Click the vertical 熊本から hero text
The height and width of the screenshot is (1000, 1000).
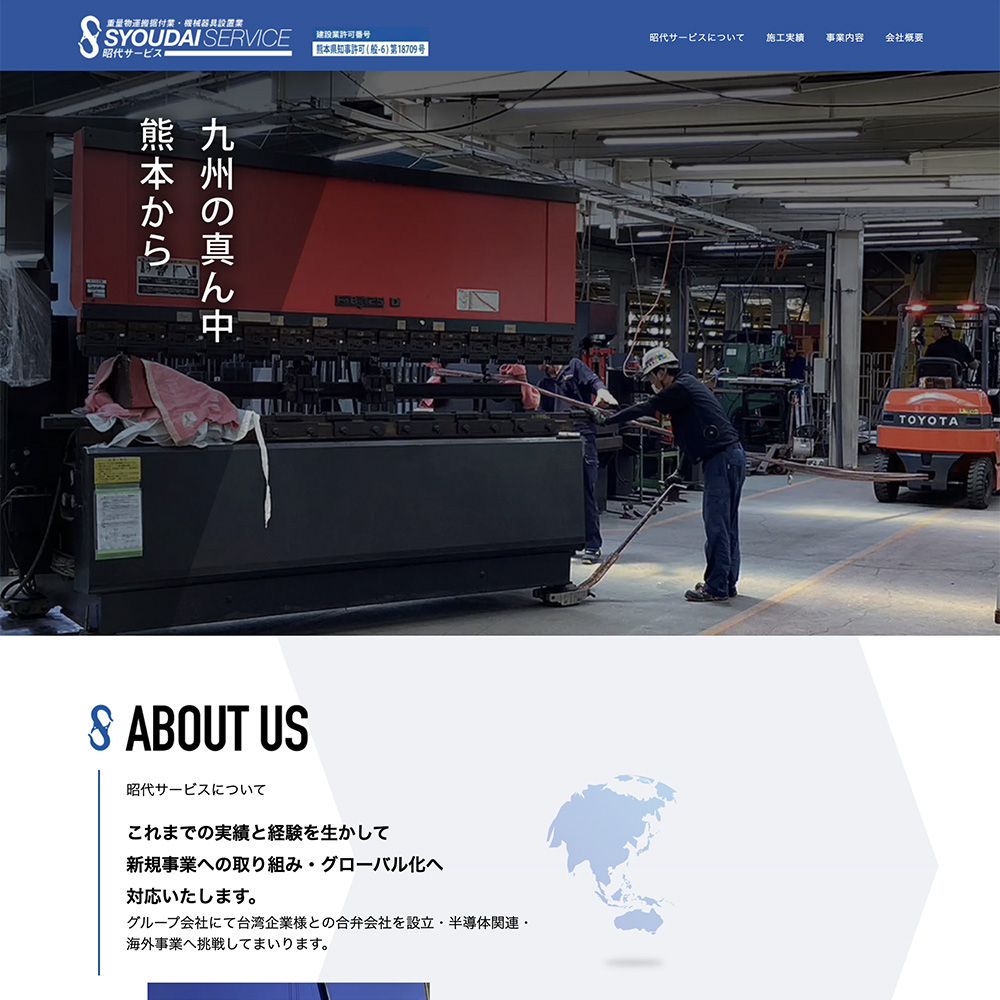157,193
